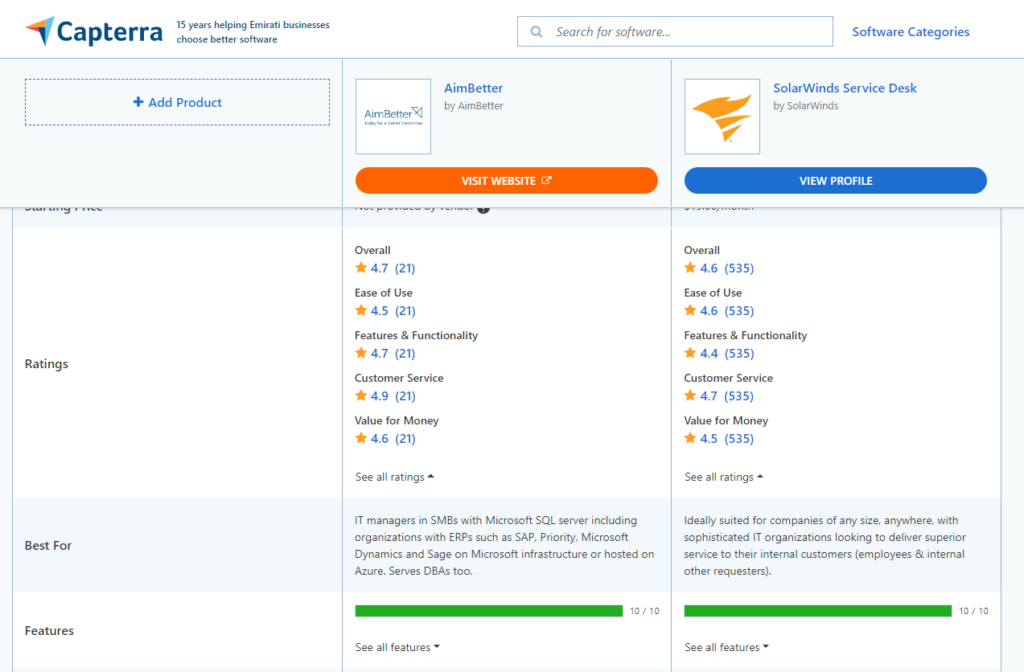Image resolution: width=1024 pixels, height=672 pixels.
Task: Expand SolarWinds See all features
Action: [726, 647]
